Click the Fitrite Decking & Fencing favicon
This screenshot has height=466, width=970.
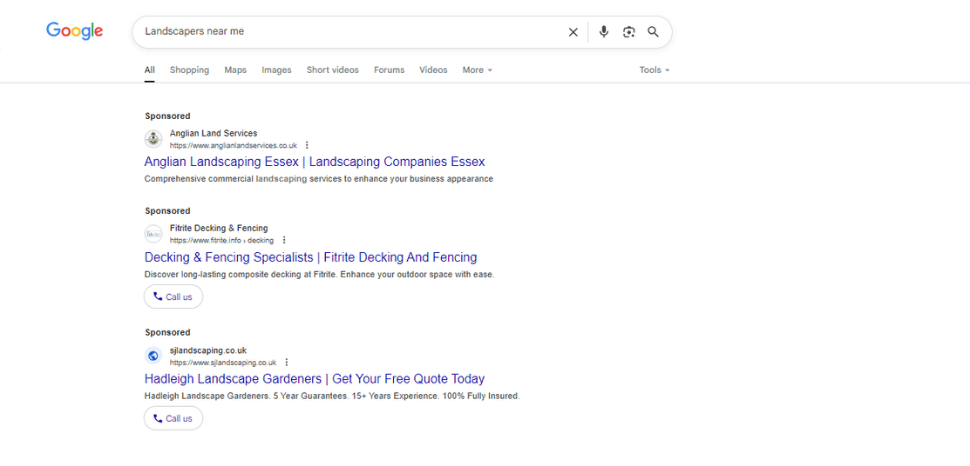pos(153,234)
